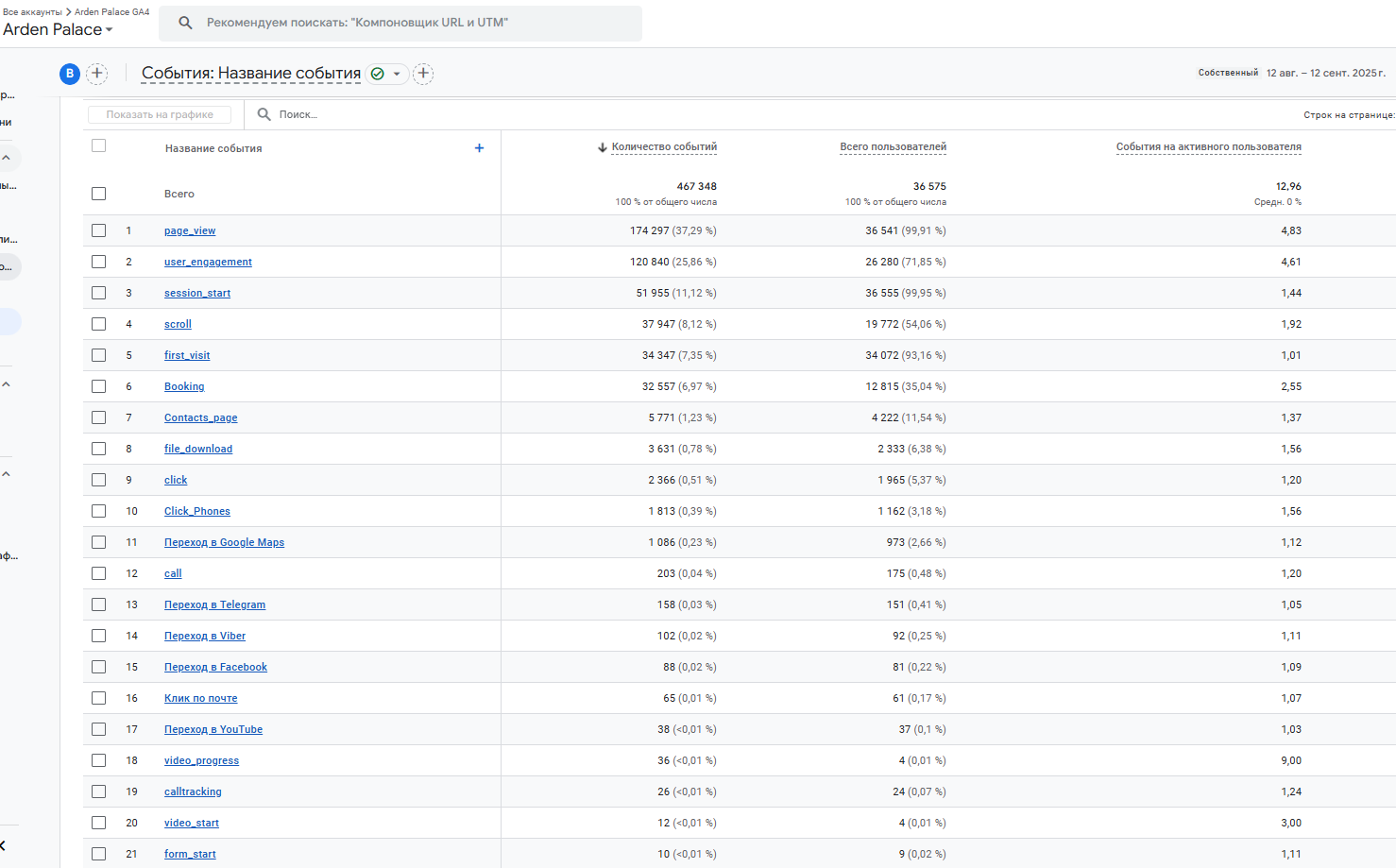Check the Click_Phones row checkbox
Viewport: 1396px width, 868px height.
[x=99, y=511]
